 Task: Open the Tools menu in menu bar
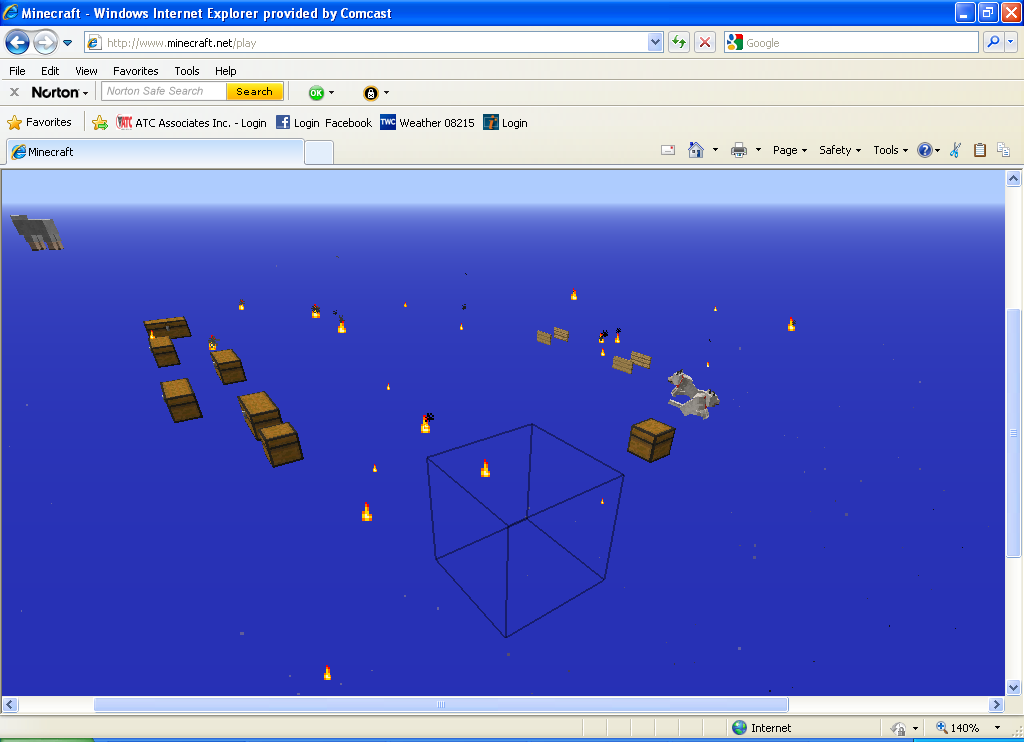[x=187, y=71]
